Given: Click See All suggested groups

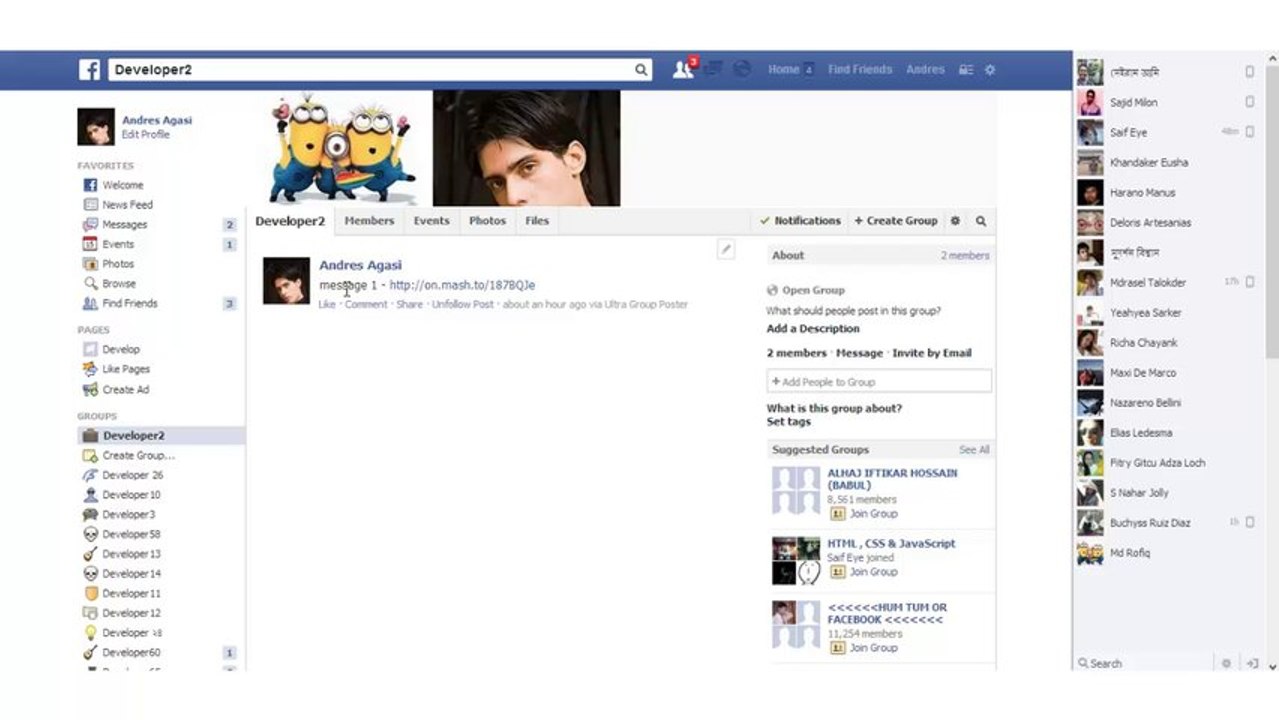Looking at the screenshot, I should click(974, 450).
